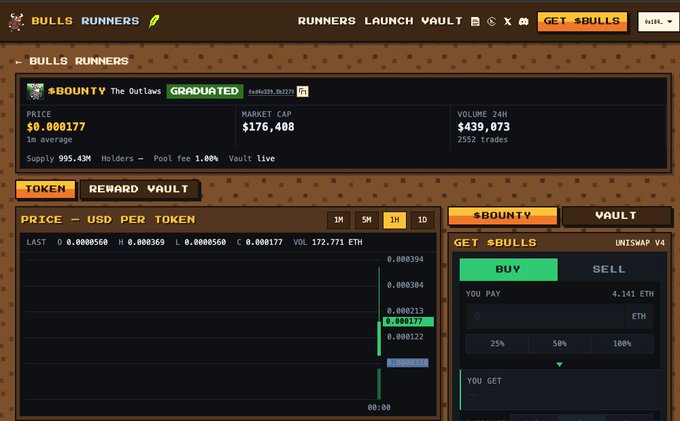Select the 1M chart interval
Screen dimensions: 680x421
tap(338, 220)
